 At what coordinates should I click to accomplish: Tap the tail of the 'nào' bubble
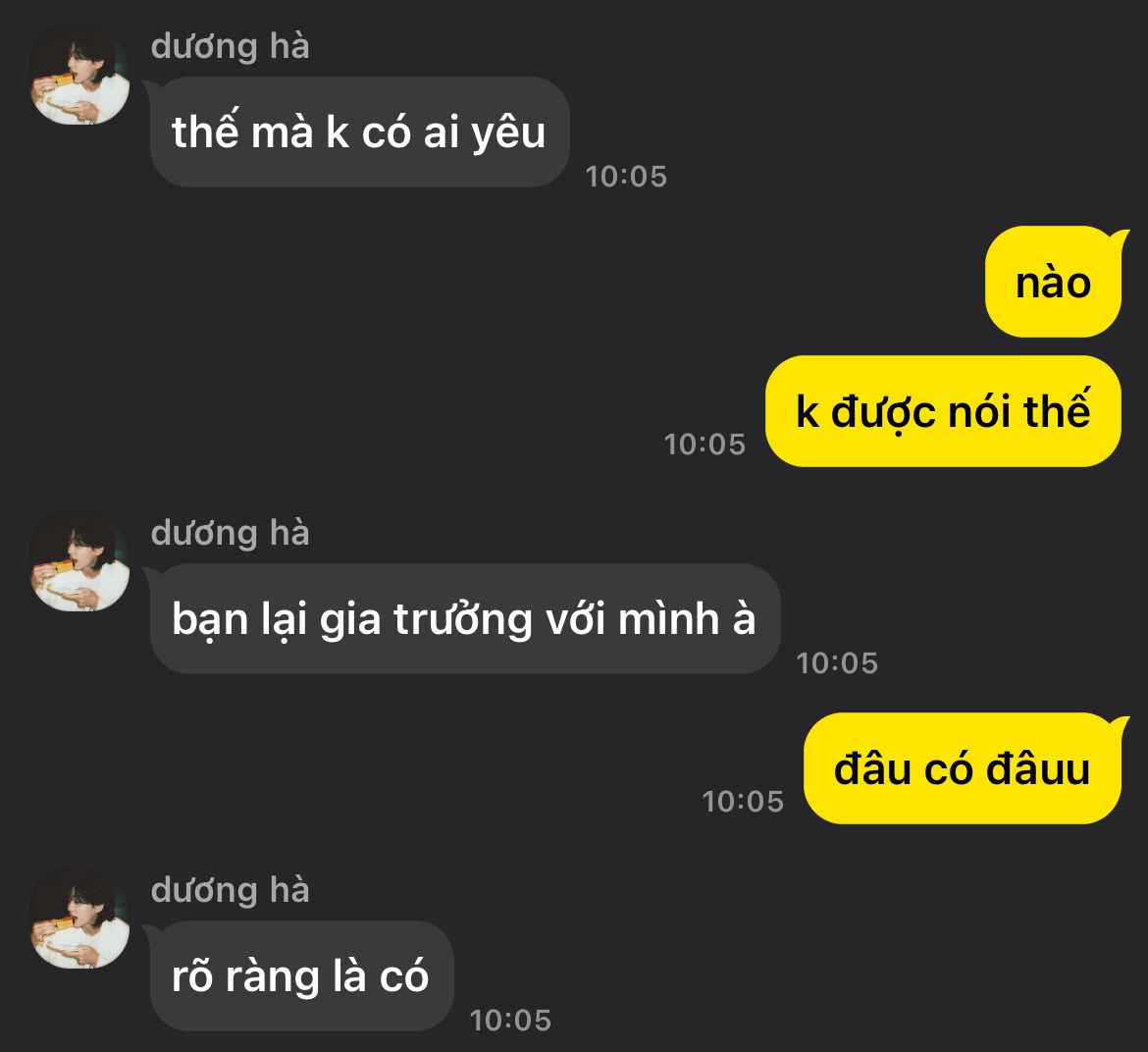coord(1119,238)
